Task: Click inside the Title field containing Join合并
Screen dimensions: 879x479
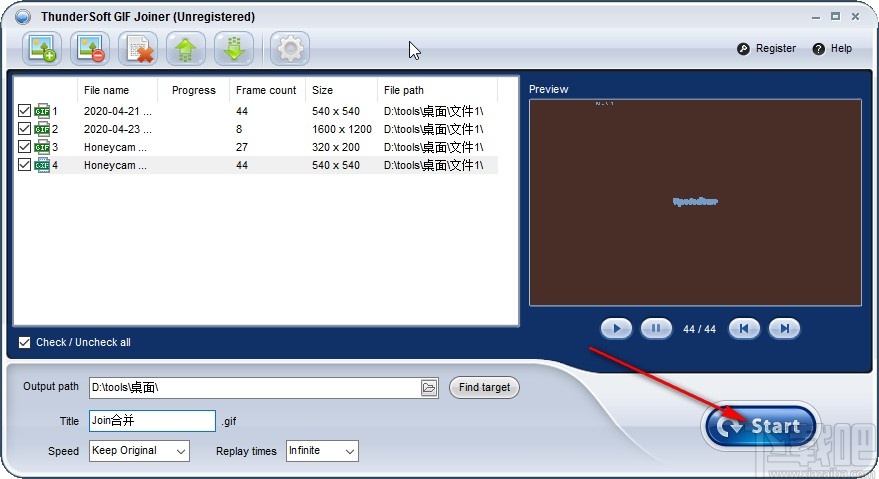Action: pos(152,421)
